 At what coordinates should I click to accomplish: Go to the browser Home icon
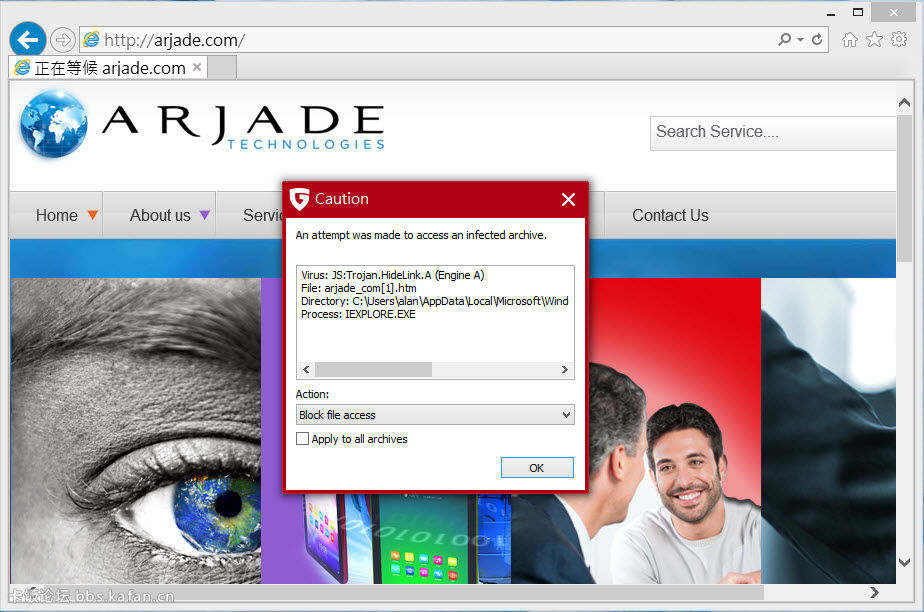click(850, 39)
